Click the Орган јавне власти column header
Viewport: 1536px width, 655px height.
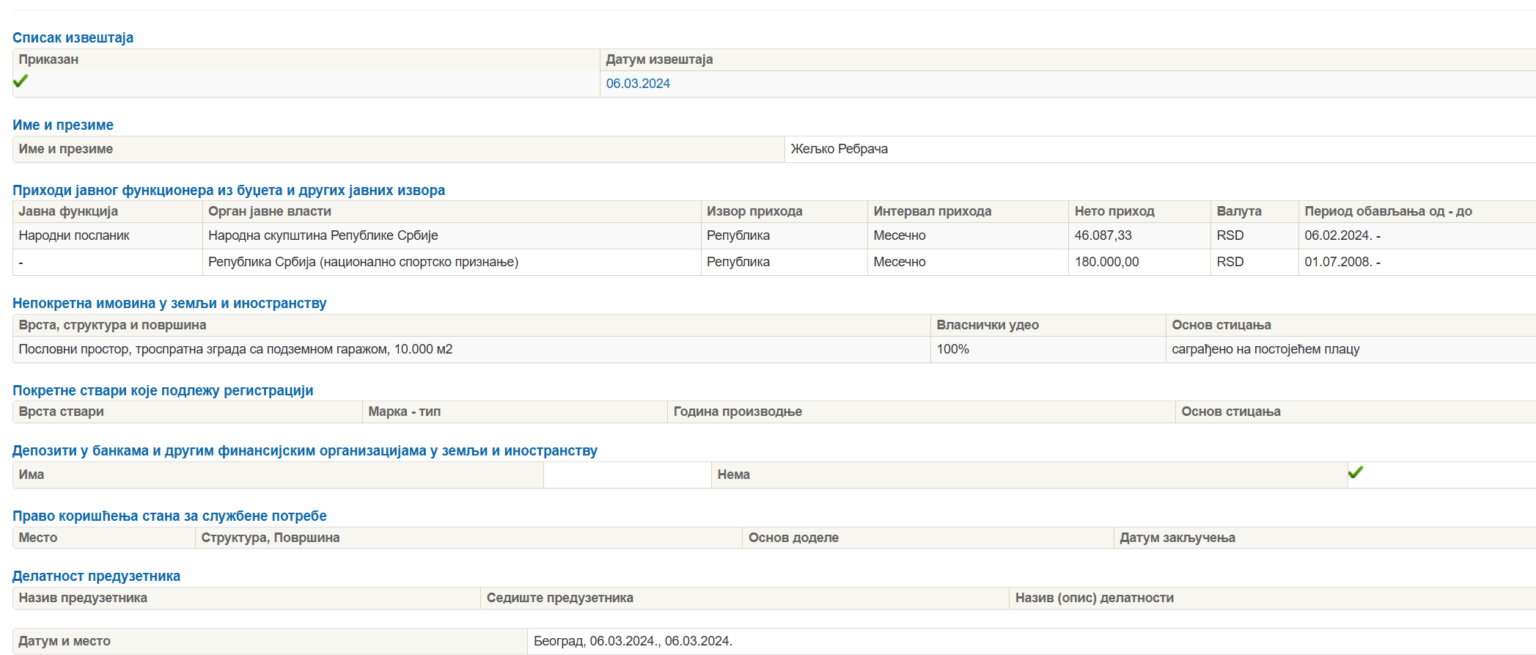(269, 212)
